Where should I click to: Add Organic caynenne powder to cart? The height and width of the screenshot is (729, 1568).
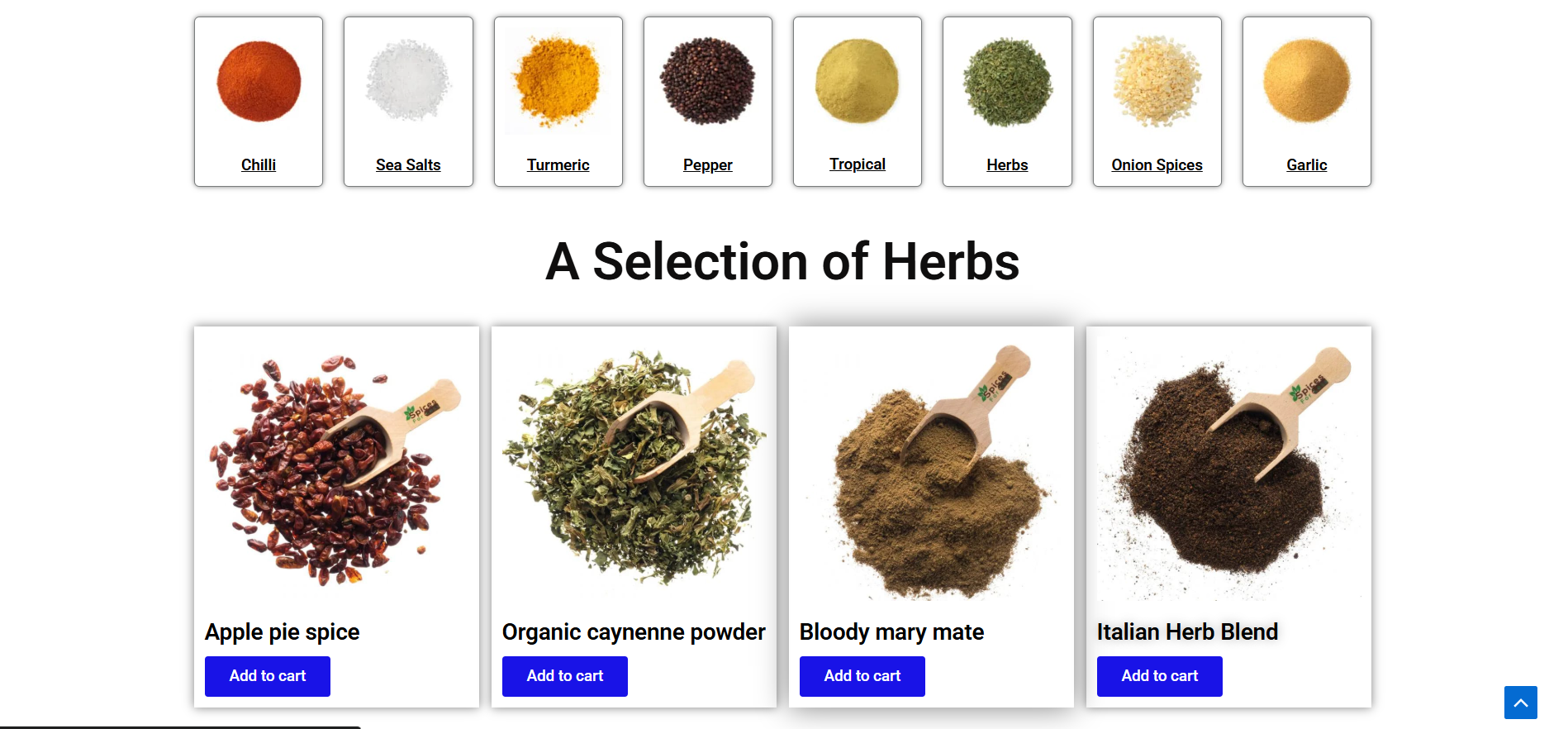(565, 676)
